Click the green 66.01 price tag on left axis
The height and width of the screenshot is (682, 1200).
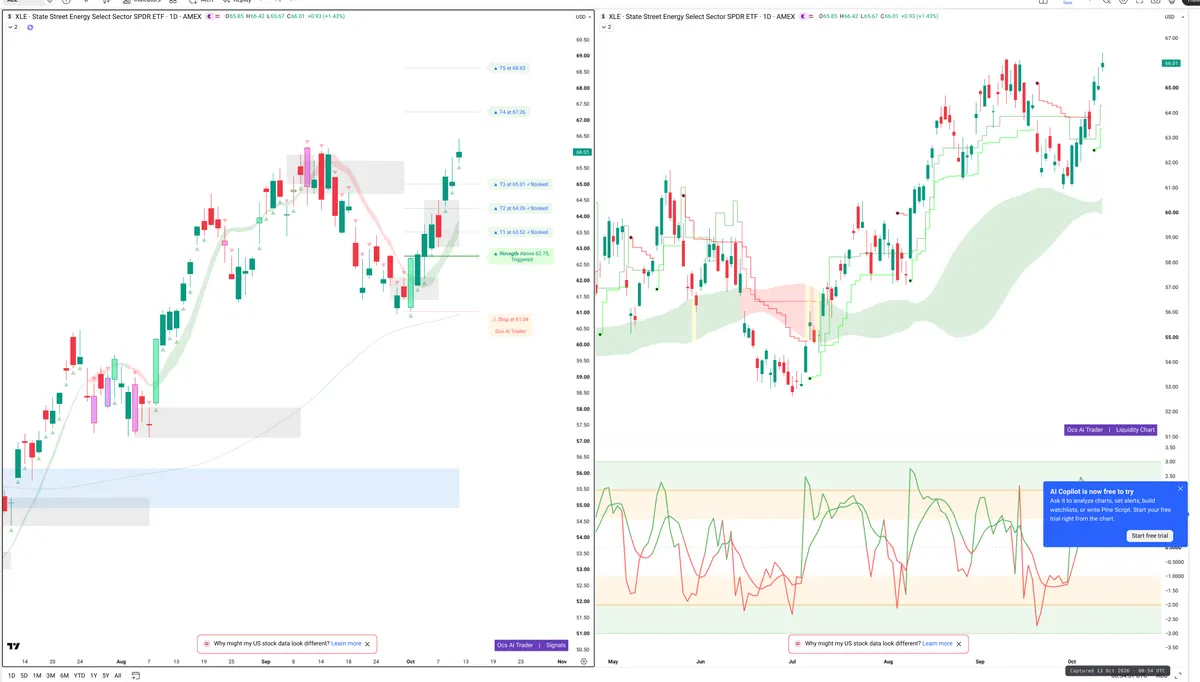(x=582, y=152)
